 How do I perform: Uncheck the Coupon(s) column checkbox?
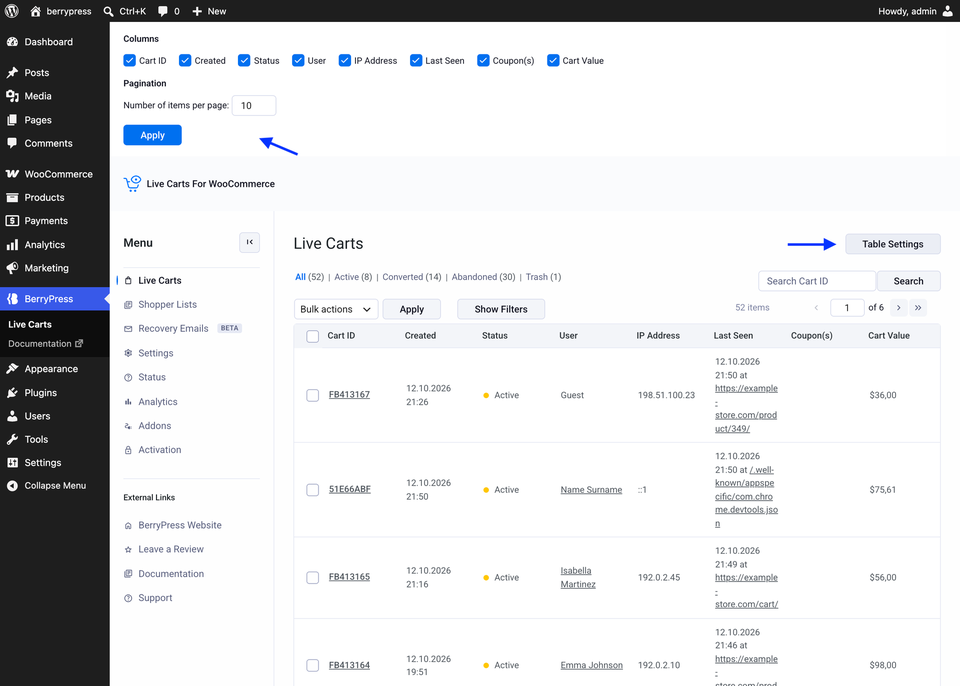tap(483, 60)
